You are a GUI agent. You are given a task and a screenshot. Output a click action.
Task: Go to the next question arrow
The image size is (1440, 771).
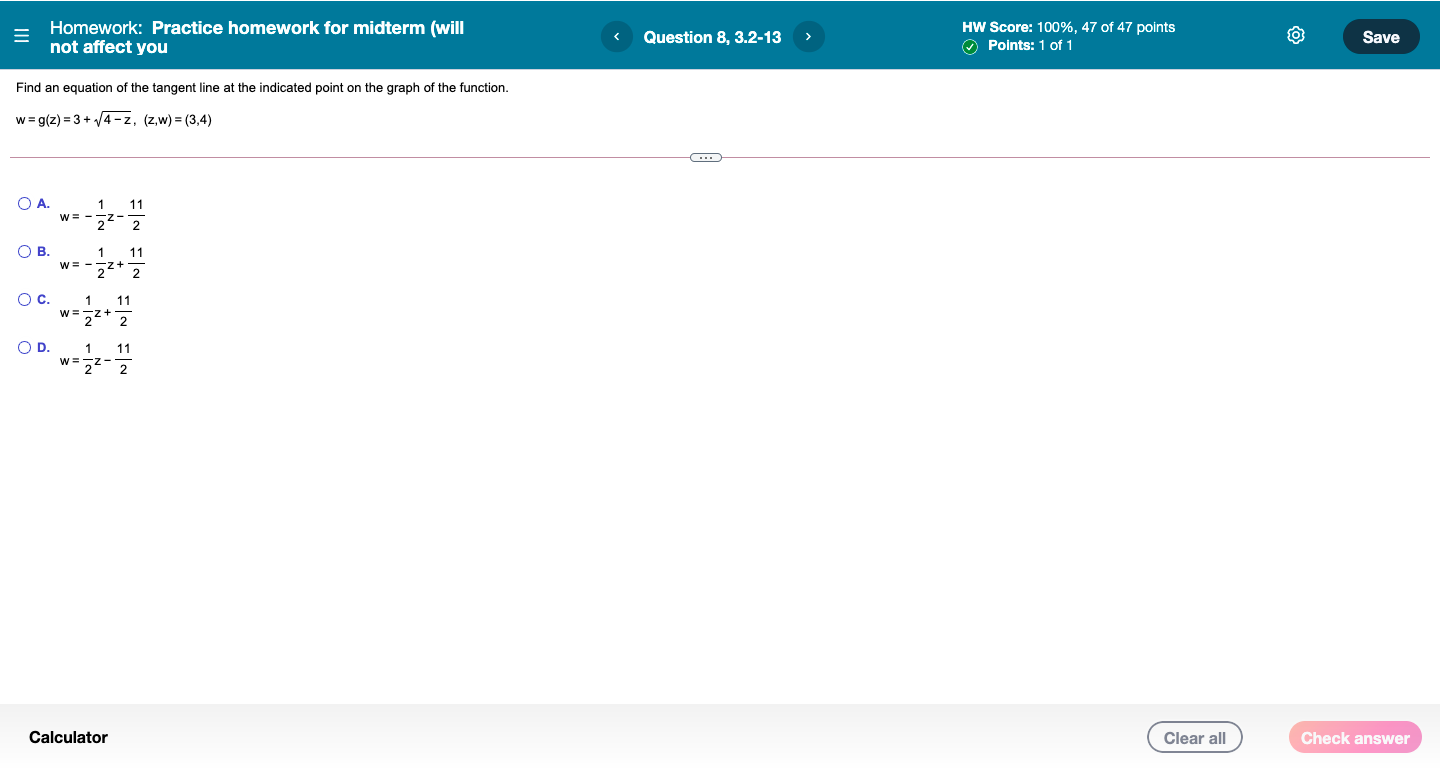[808, 37]
